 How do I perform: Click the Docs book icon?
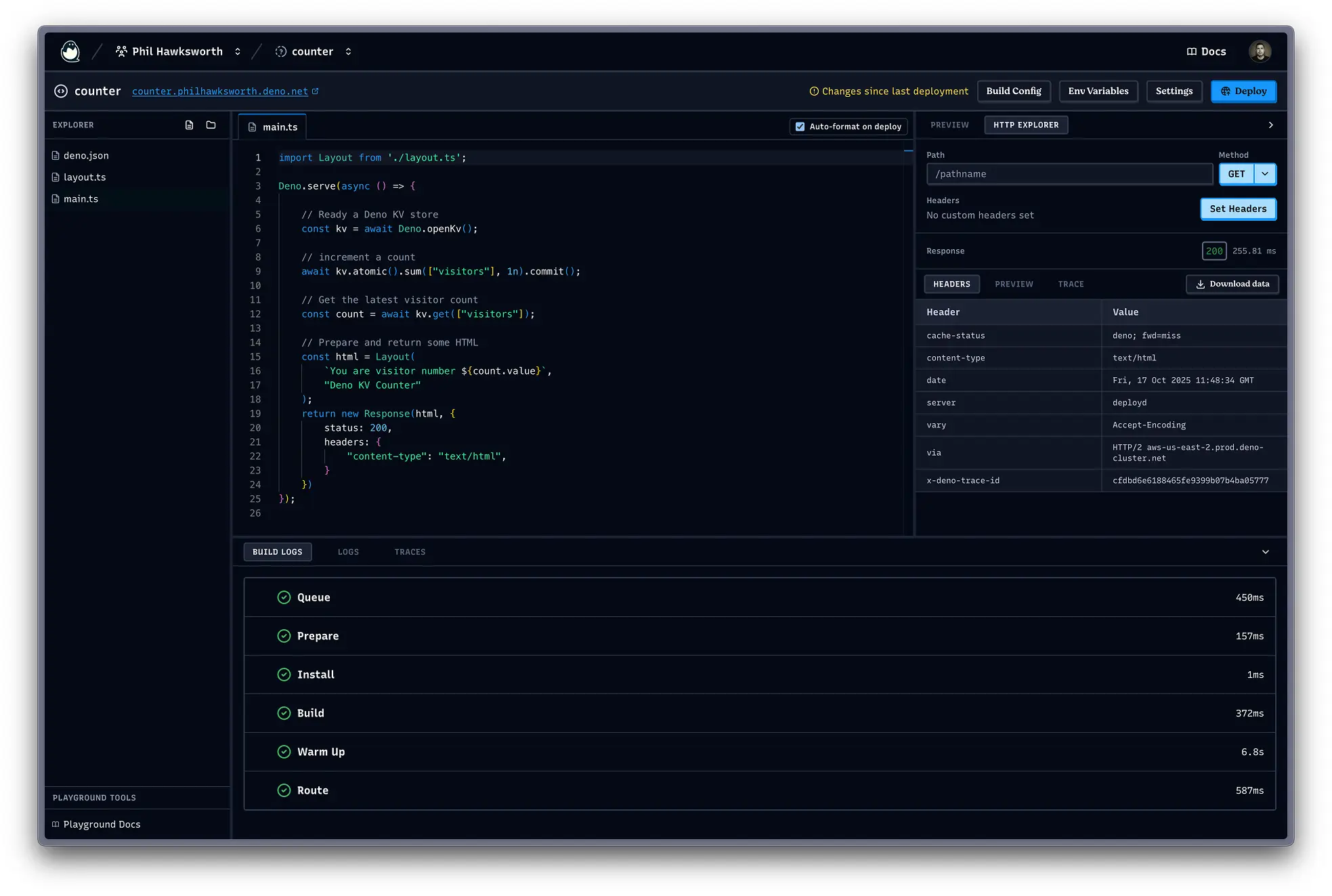point(1192,51)
